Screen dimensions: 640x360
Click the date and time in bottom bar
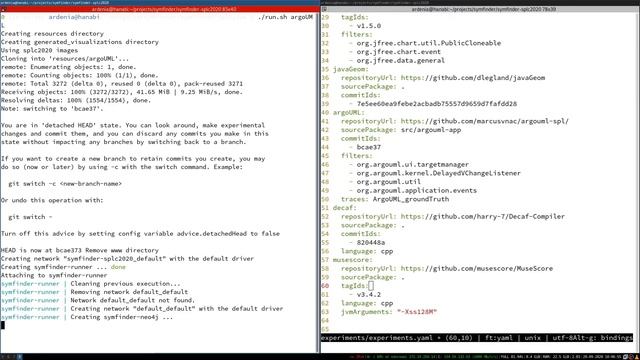[x=603, y=357]
